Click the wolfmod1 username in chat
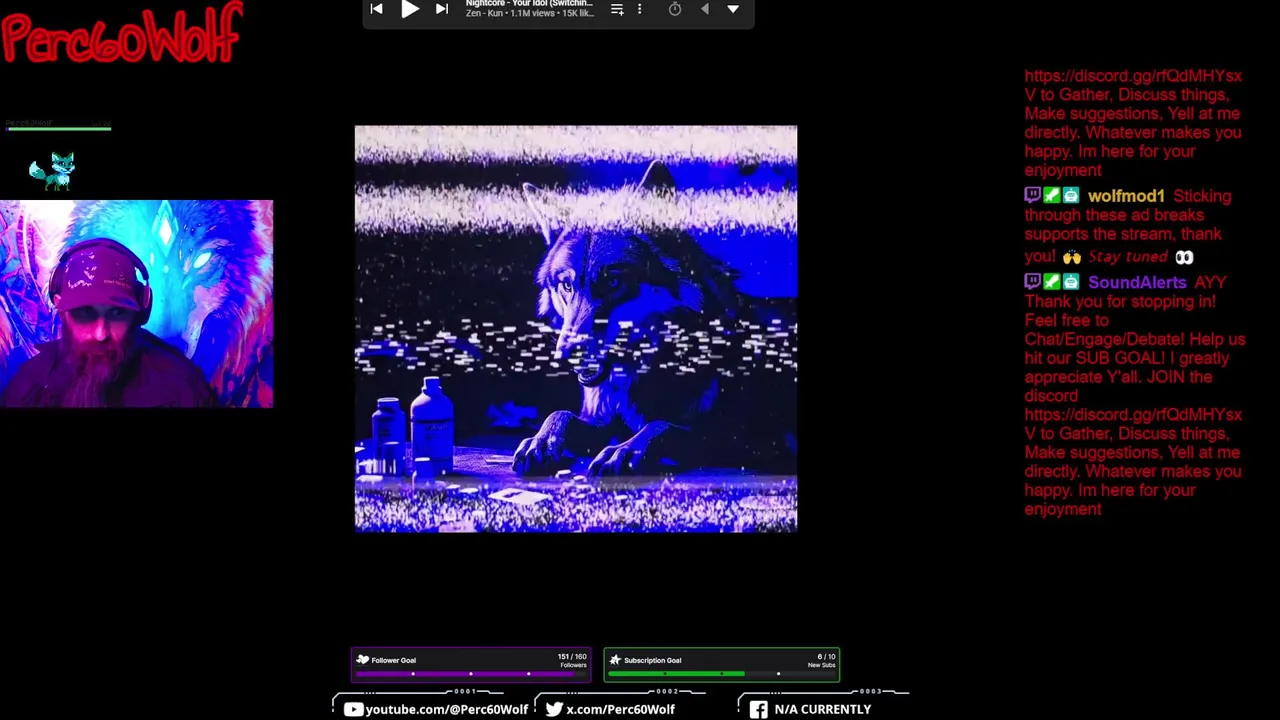This screenshot has height=720, width=1280. click(x=1126, y=196)
